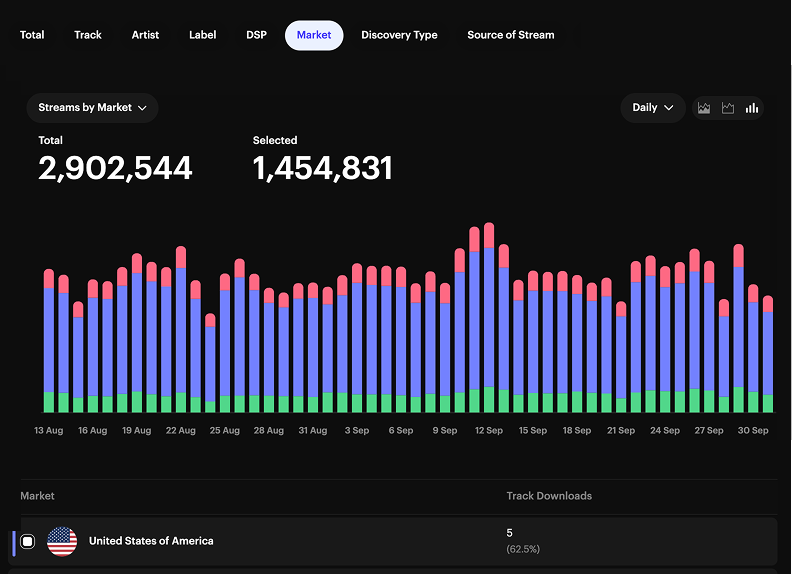Switch to Discovery Type tab
This screenshot has width=792, height=574.
tap(399, 35)
